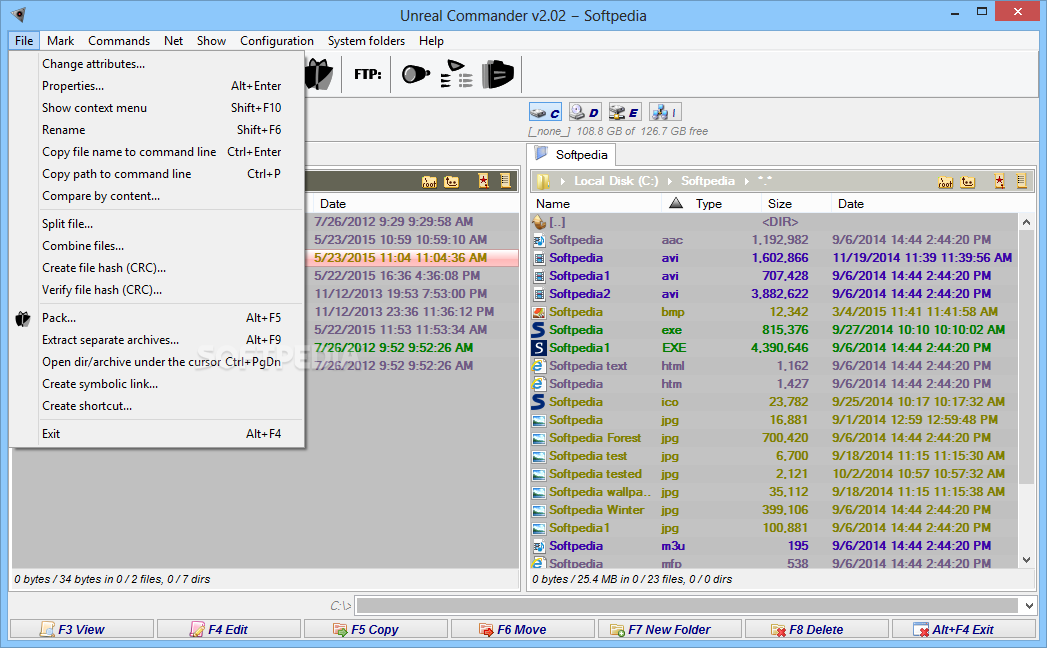The width and height of the screenshot is (1047, 648).
Task: Go to root folder in right panel
Action: (946, 182)
